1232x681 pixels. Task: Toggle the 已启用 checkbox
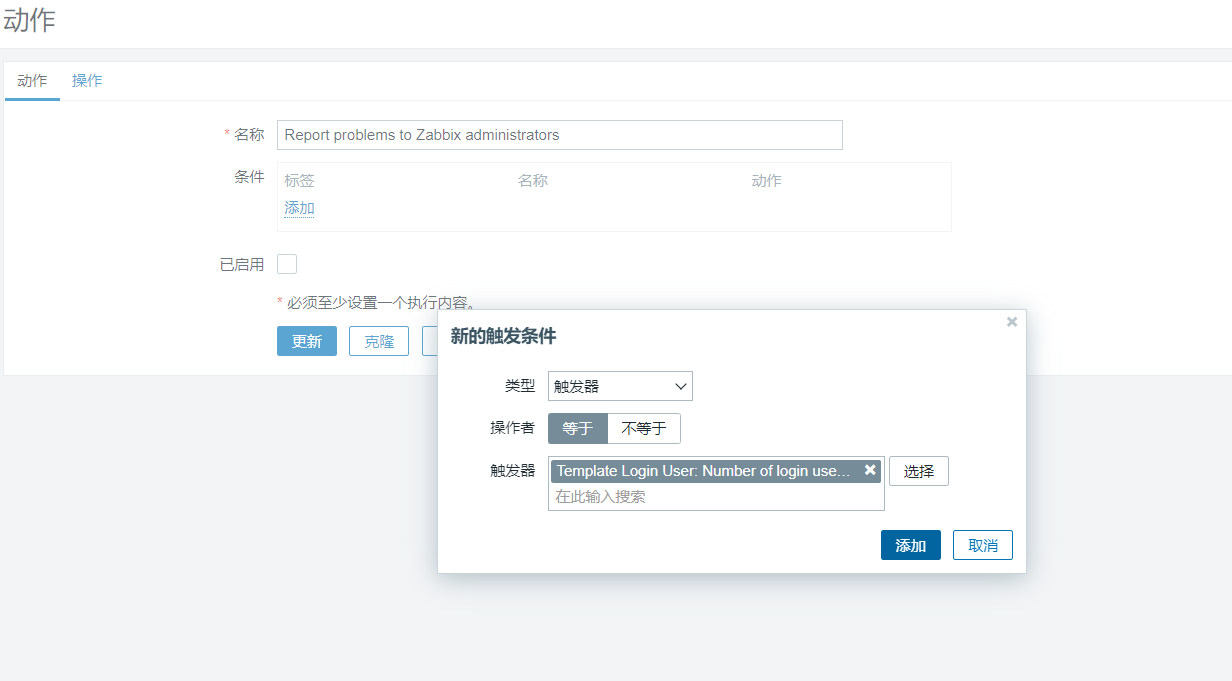pyautogui.click(x=287, y=264)
